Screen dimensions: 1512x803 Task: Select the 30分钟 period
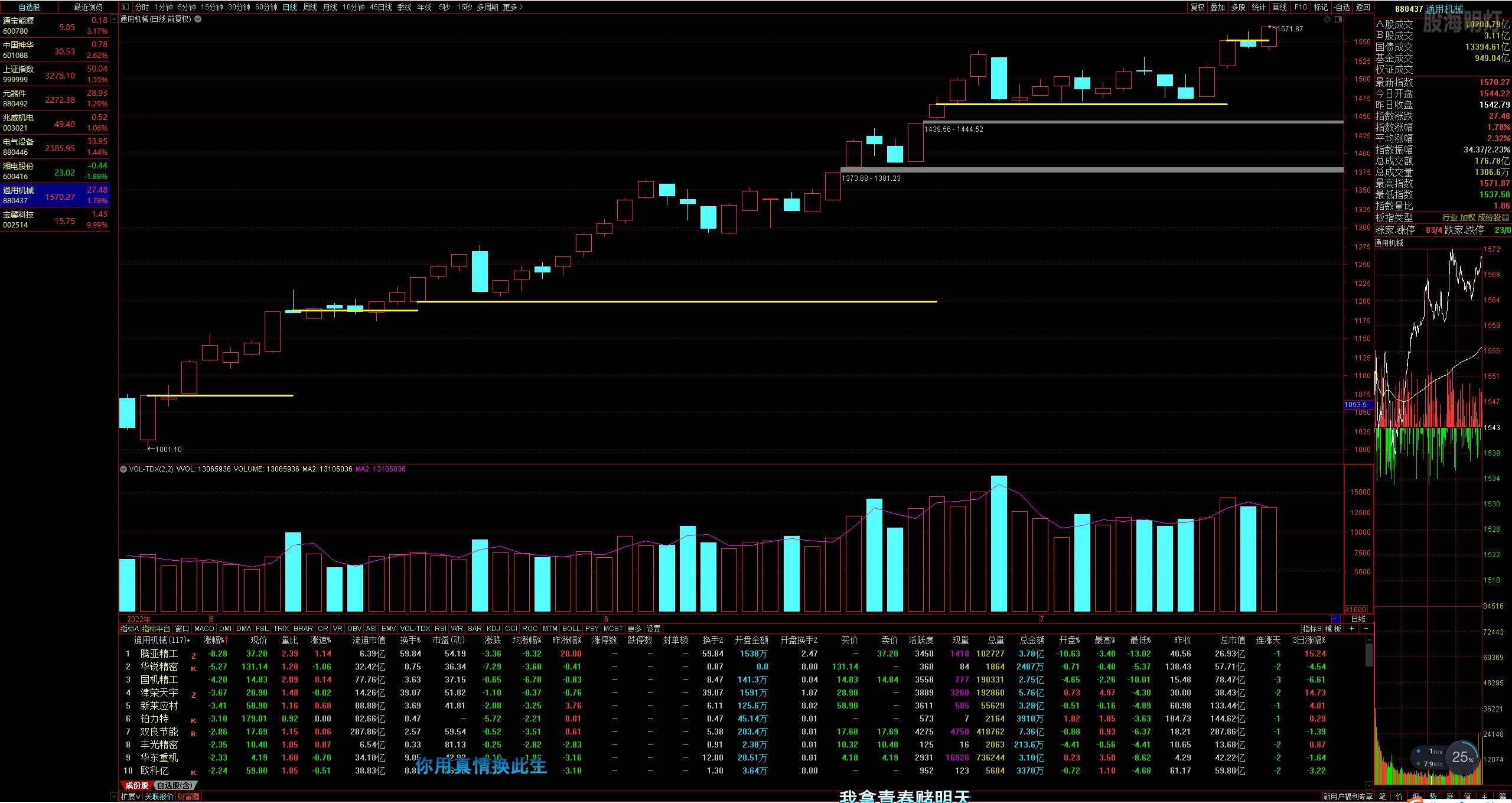239,7
